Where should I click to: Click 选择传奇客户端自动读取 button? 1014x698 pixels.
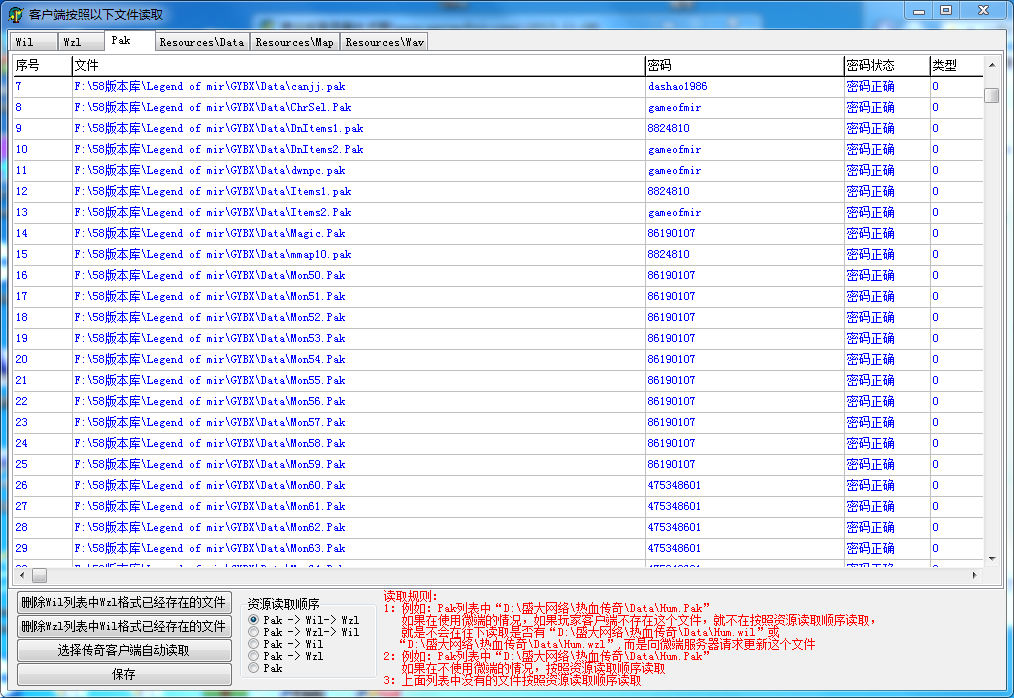click(124, 650)
